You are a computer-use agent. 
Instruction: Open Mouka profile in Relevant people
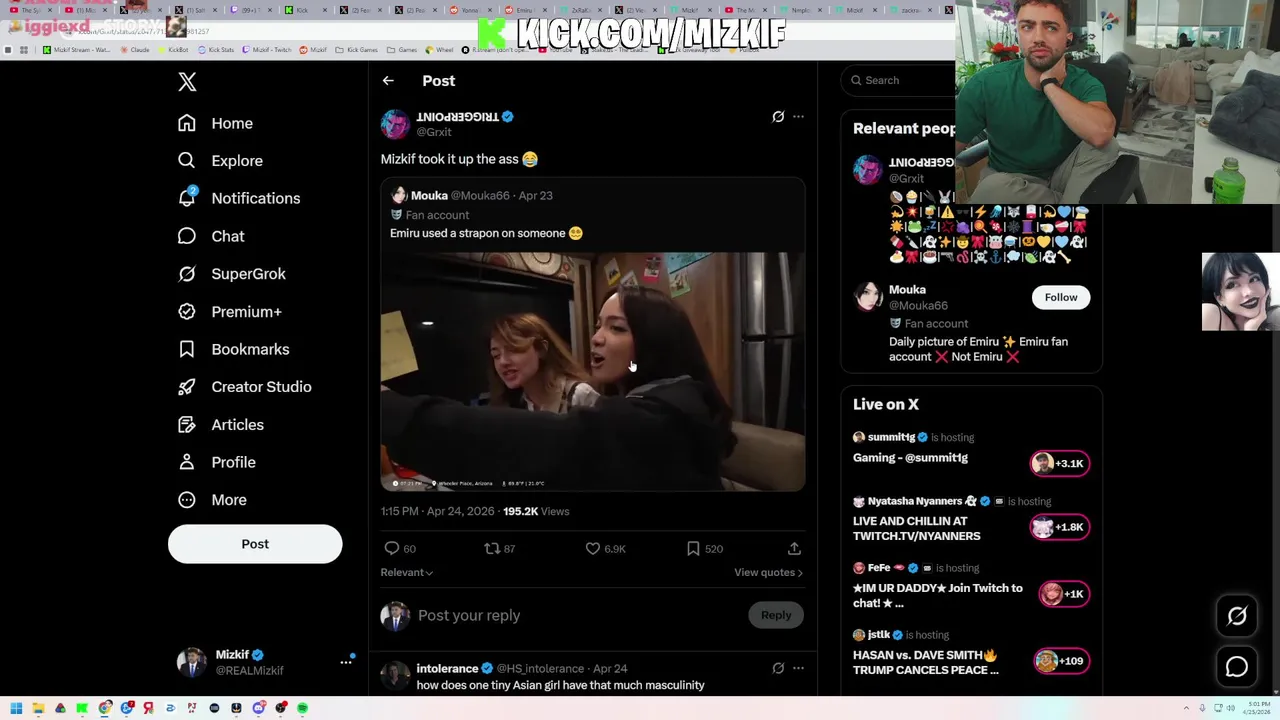907,289
